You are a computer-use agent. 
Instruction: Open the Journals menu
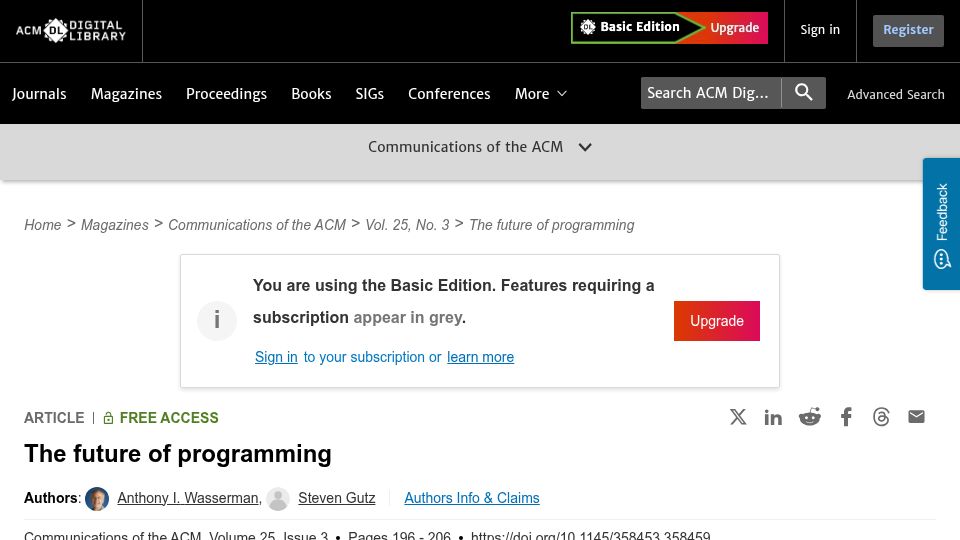[39, 94]
